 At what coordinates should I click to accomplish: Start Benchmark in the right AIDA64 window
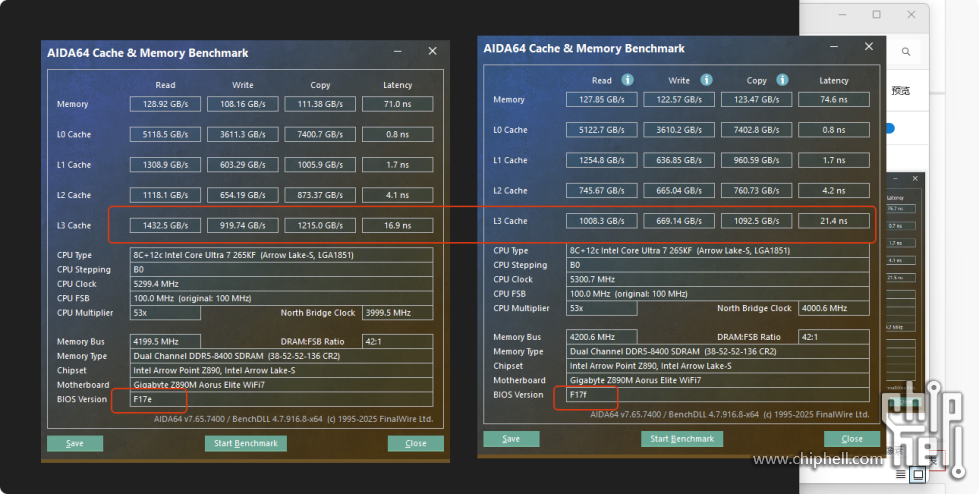(x=682, y=439)
